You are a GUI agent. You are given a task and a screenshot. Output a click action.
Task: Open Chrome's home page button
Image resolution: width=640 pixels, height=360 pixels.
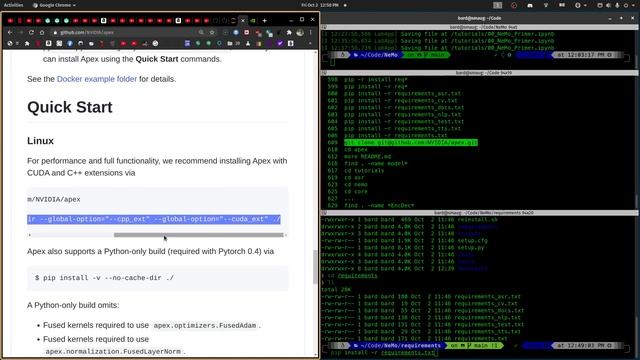tap(42, 32)
